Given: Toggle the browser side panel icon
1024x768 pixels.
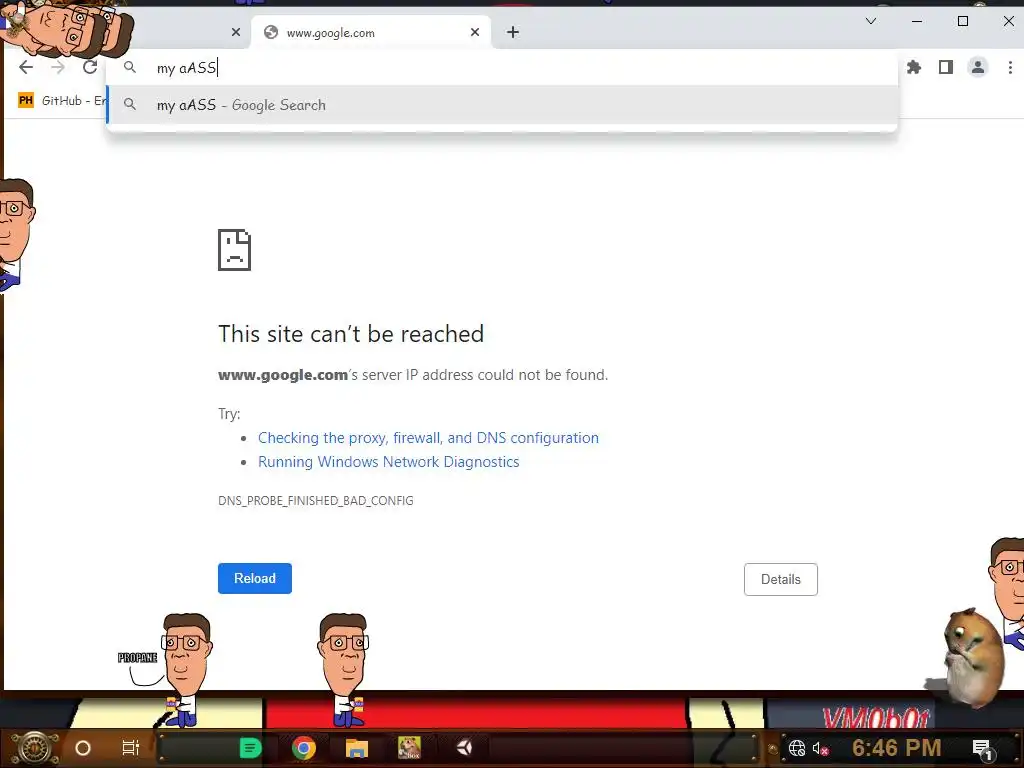Looking at the screenshot, I should coord(946,67).
